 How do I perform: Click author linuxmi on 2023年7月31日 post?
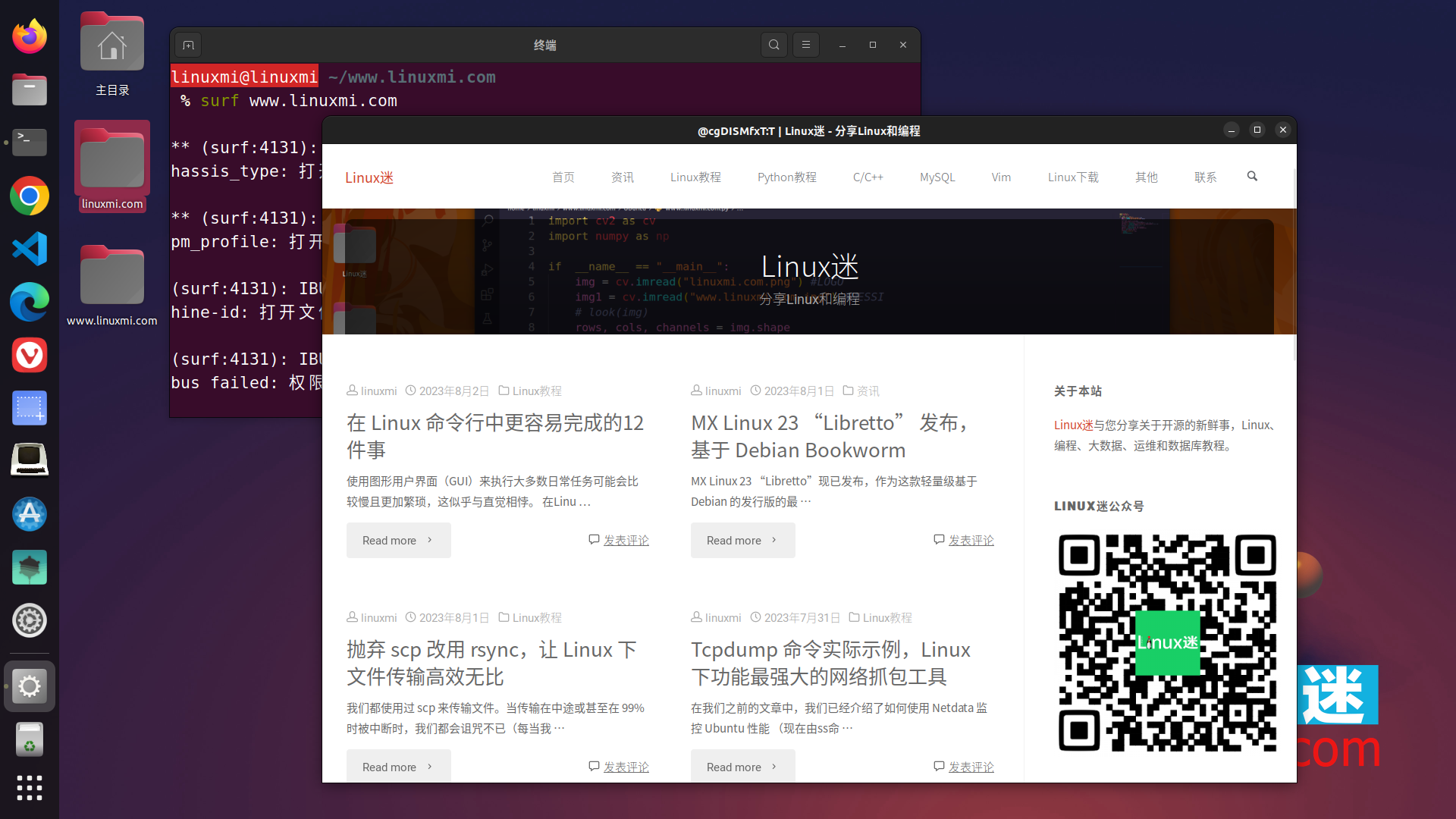tap(723, 617)
